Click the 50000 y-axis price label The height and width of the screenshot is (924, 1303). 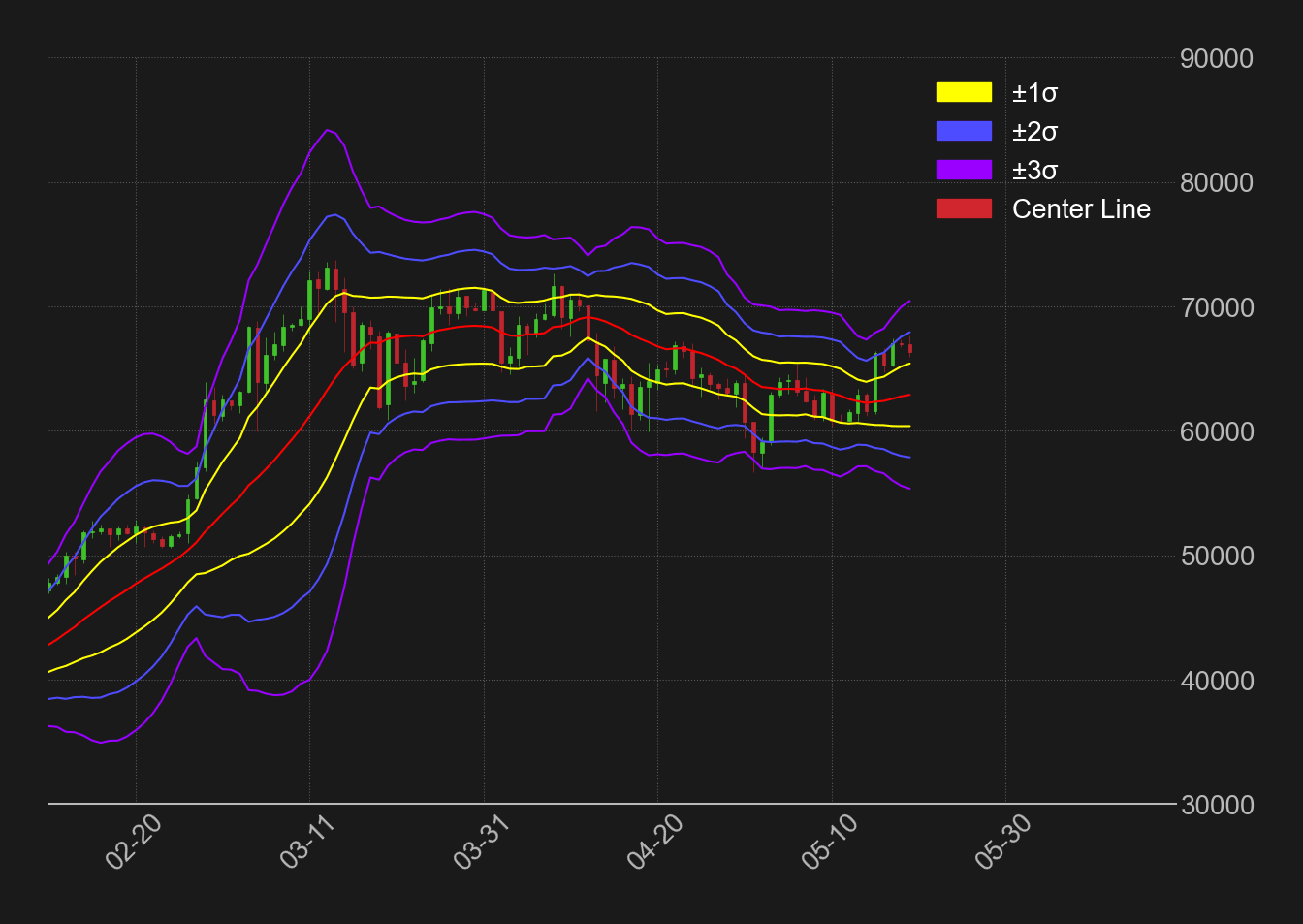[1217, 557]
